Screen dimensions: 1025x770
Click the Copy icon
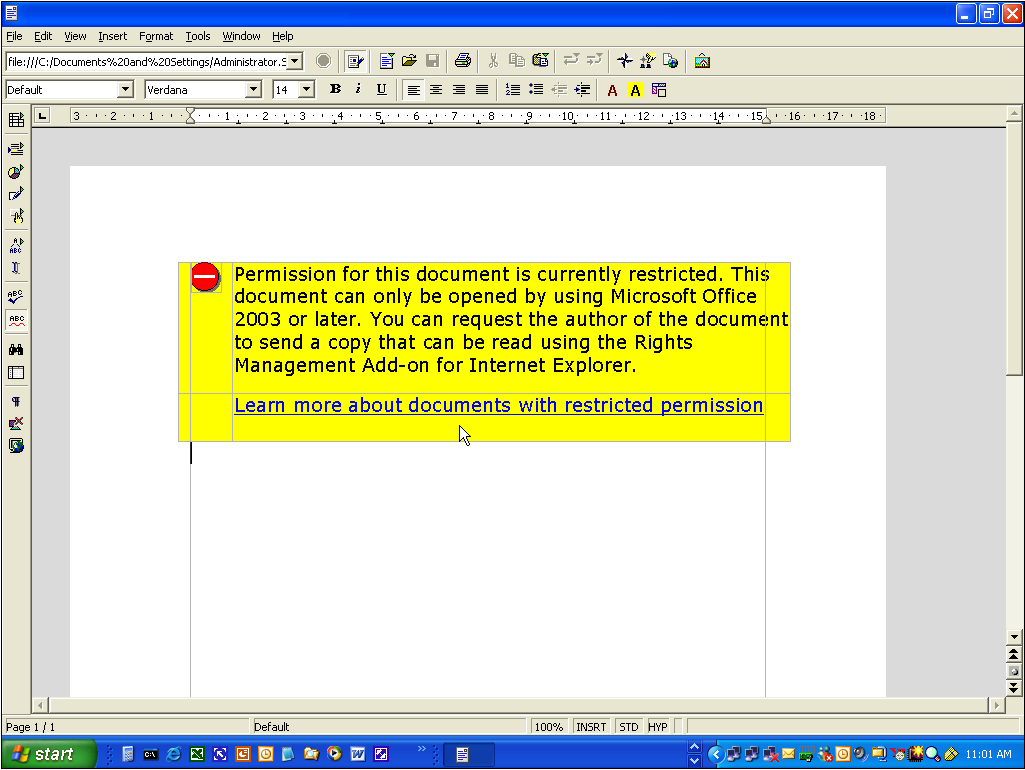516,61
